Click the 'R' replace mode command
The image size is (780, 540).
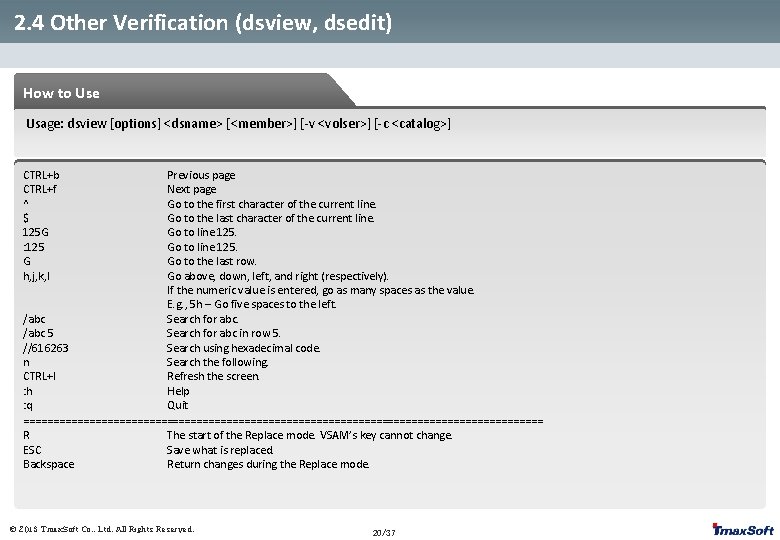pos(26,435)
